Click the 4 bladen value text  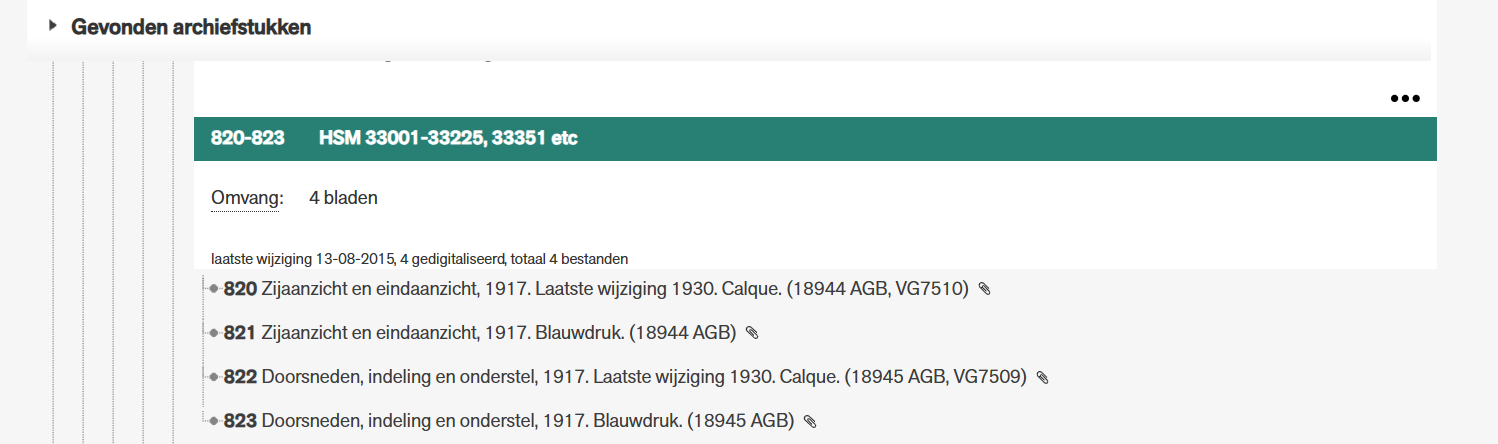[343, 198]
